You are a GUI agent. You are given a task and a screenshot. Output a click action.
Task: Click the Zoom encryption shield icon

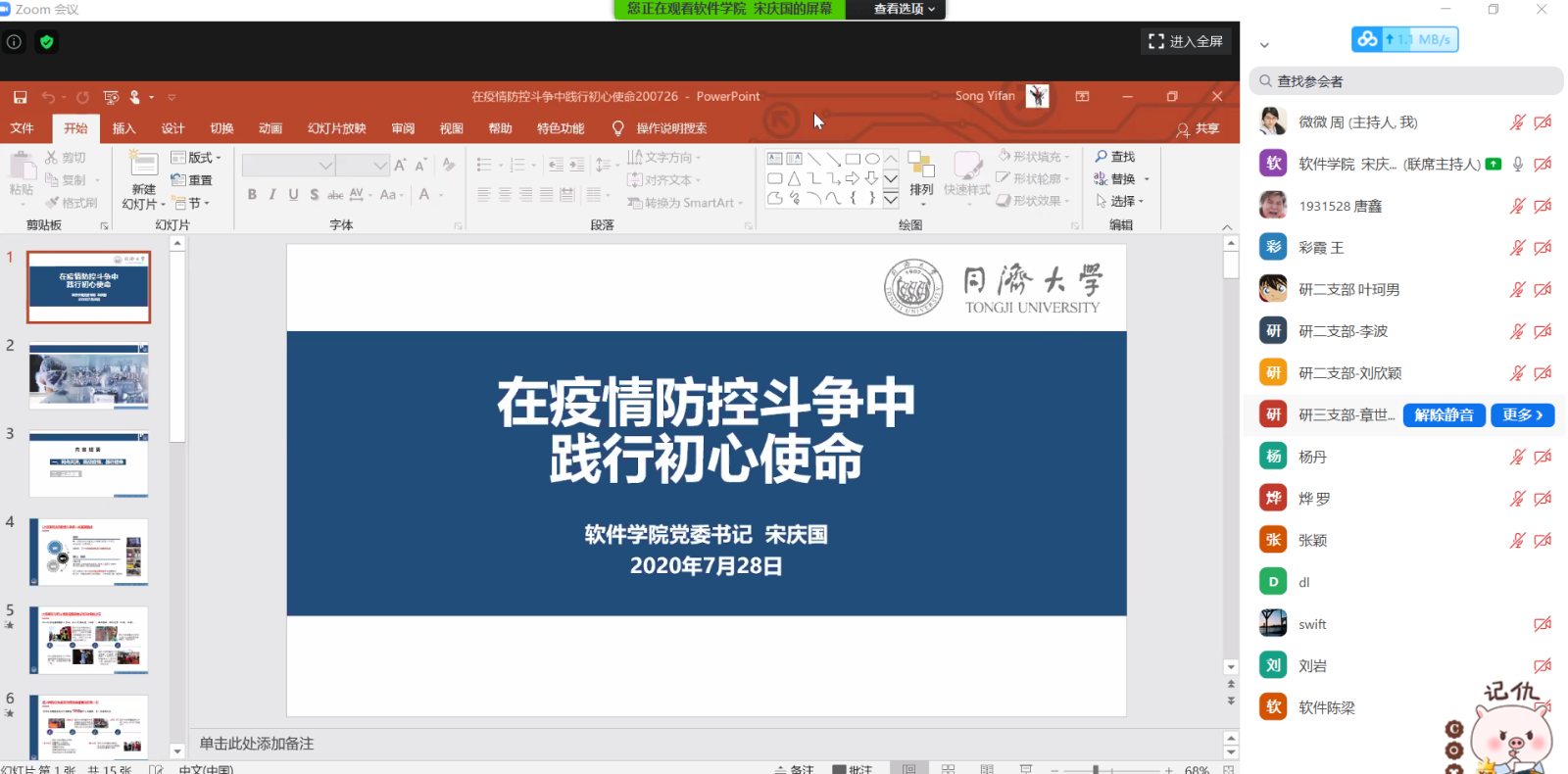[x=46, y=41]
